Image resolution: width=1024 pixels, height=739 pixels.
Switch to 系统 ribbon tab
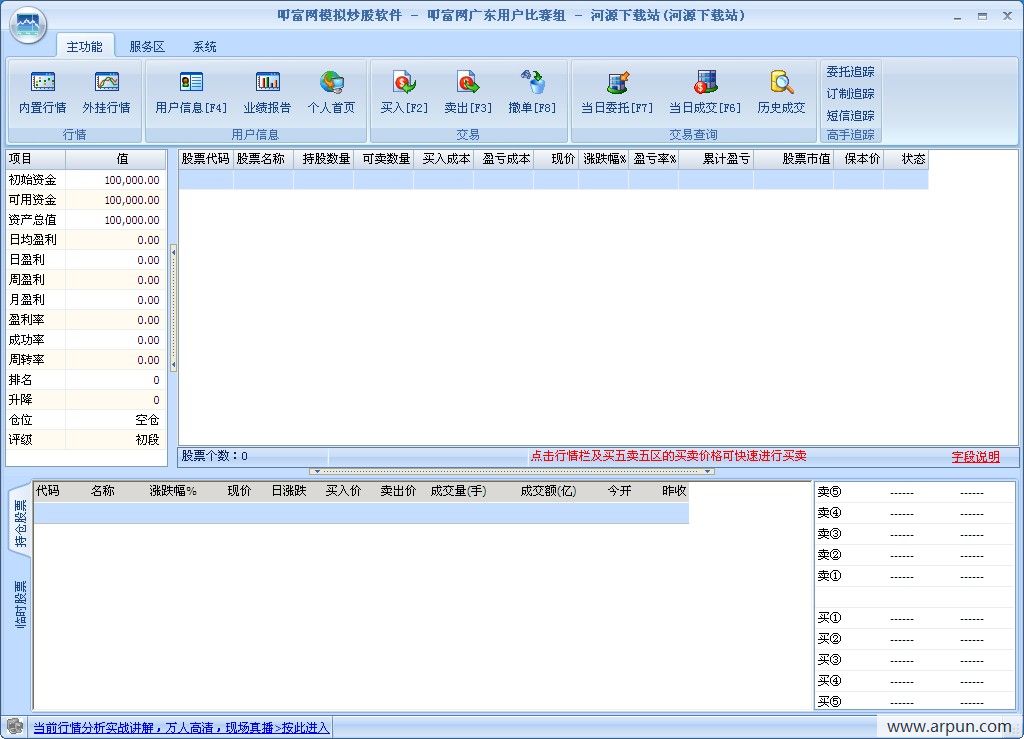pos(204,47)
